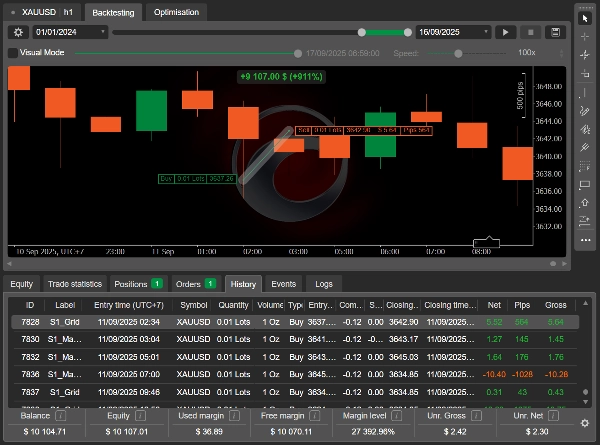Show Margin level info icon

point(397,416)
